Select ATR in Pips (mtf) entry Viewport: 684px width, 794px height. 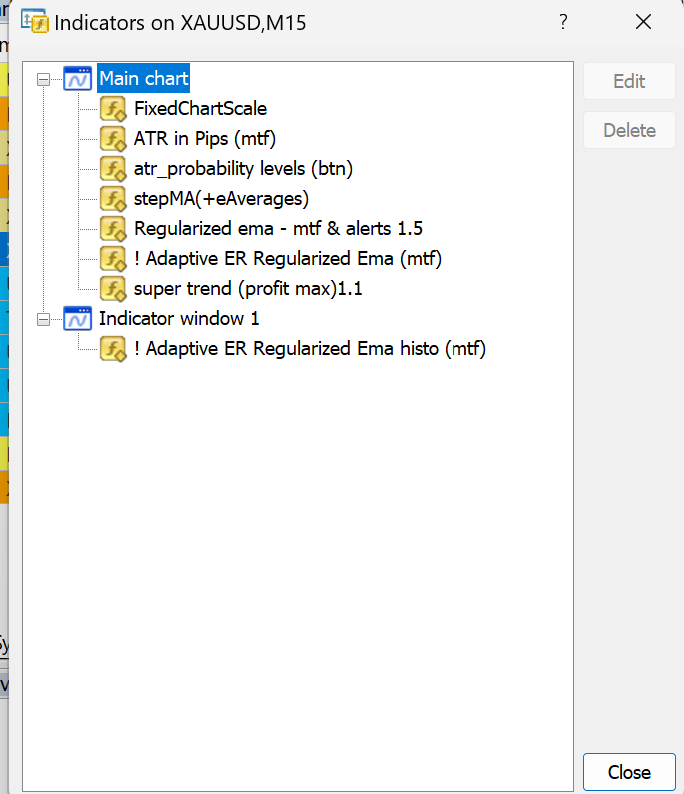(x=205, y=139)
